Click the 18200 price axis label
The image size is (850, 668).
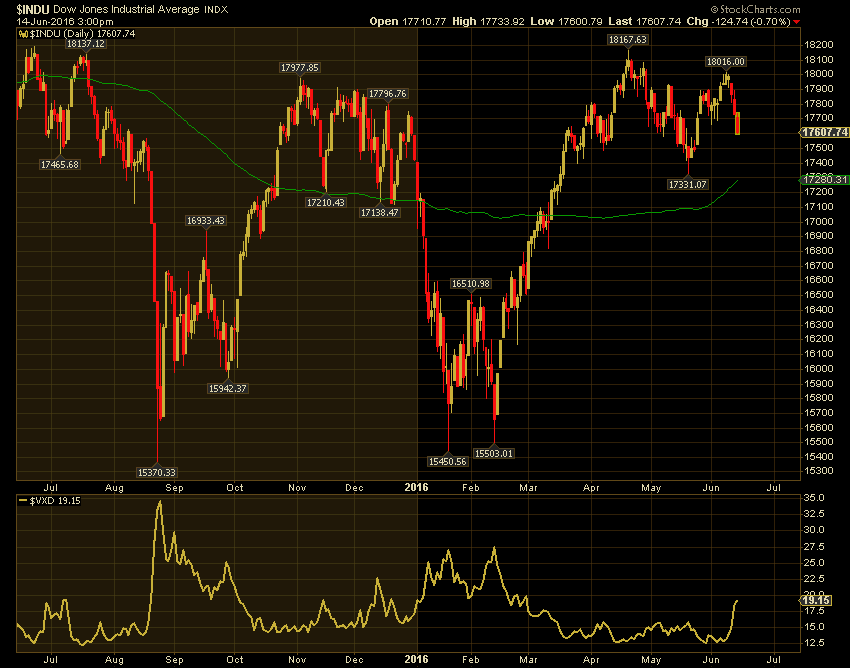coord(819,45)
